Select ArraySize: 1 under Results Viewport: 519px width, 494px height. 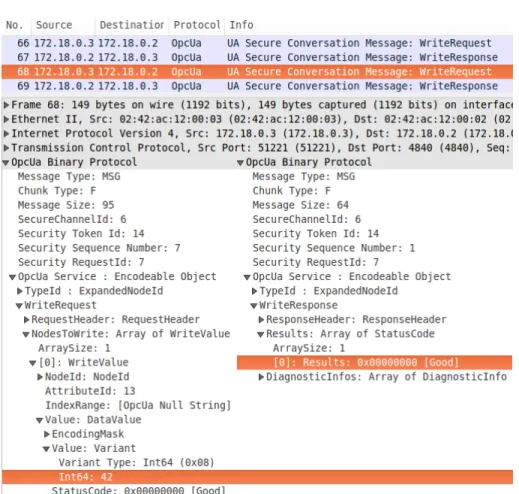pos(309,348)
